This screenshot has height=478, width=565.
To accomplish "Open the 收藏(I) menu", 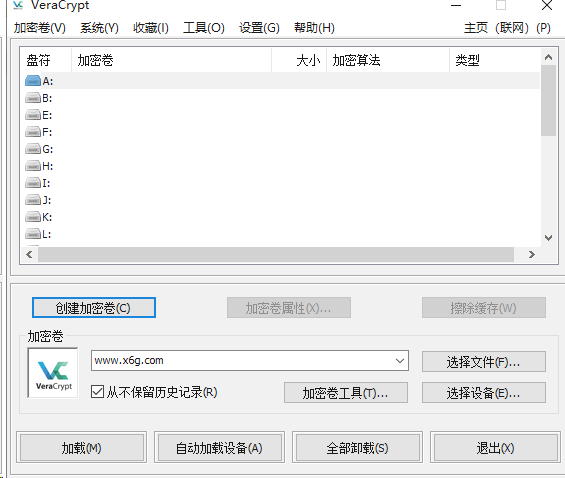I will [151, 28].
